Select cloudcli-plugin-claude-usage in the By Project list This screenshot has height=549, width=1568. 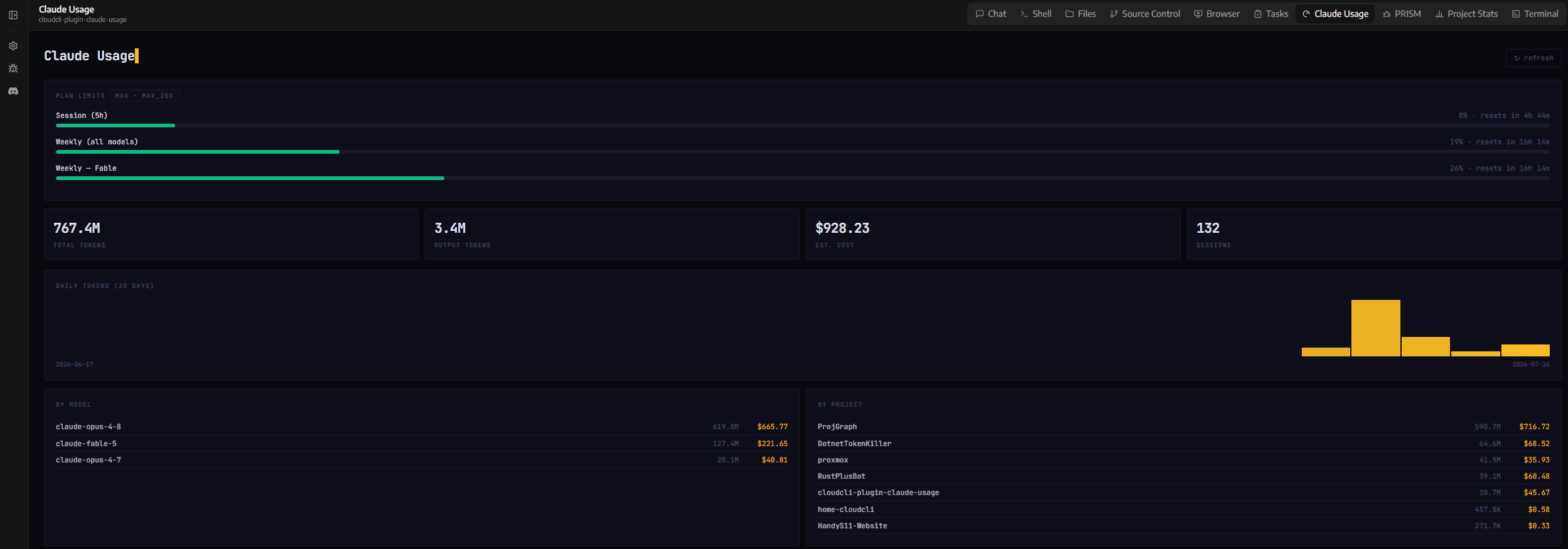pos(1184,493)
